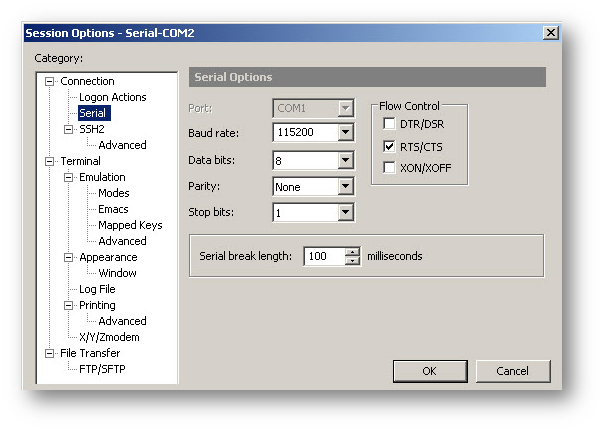
Task: Enable the DTR/DSR flow control checkbox
Action: tap(390, 124)
